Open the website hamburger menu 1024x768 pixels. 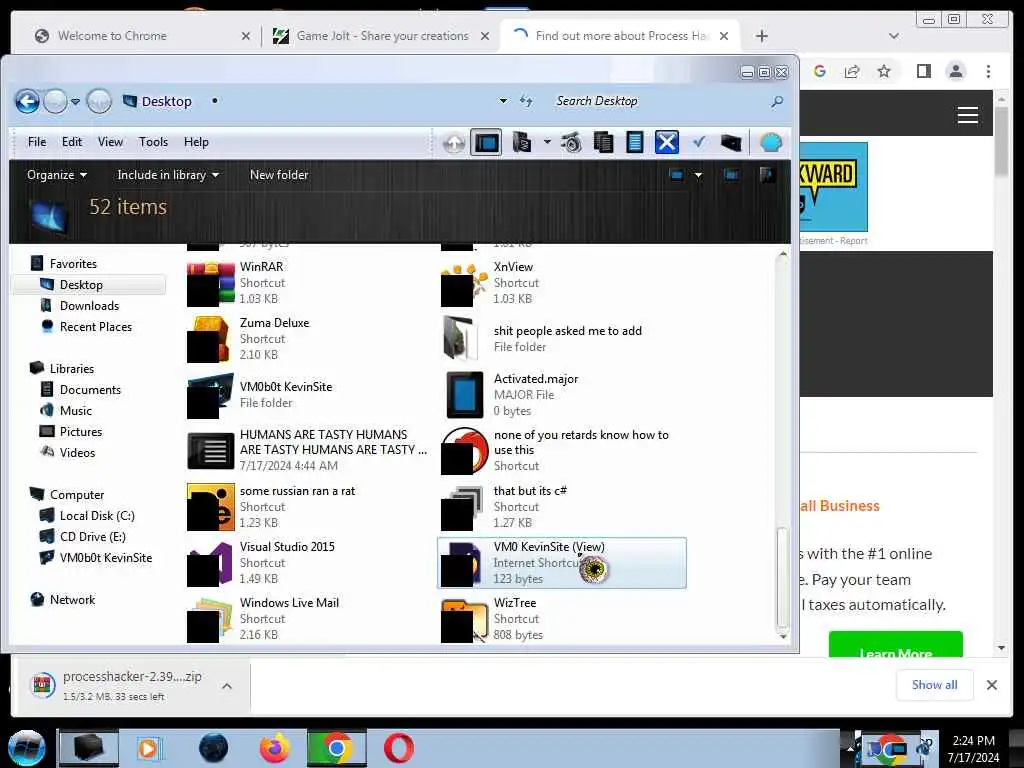point(968,116)
